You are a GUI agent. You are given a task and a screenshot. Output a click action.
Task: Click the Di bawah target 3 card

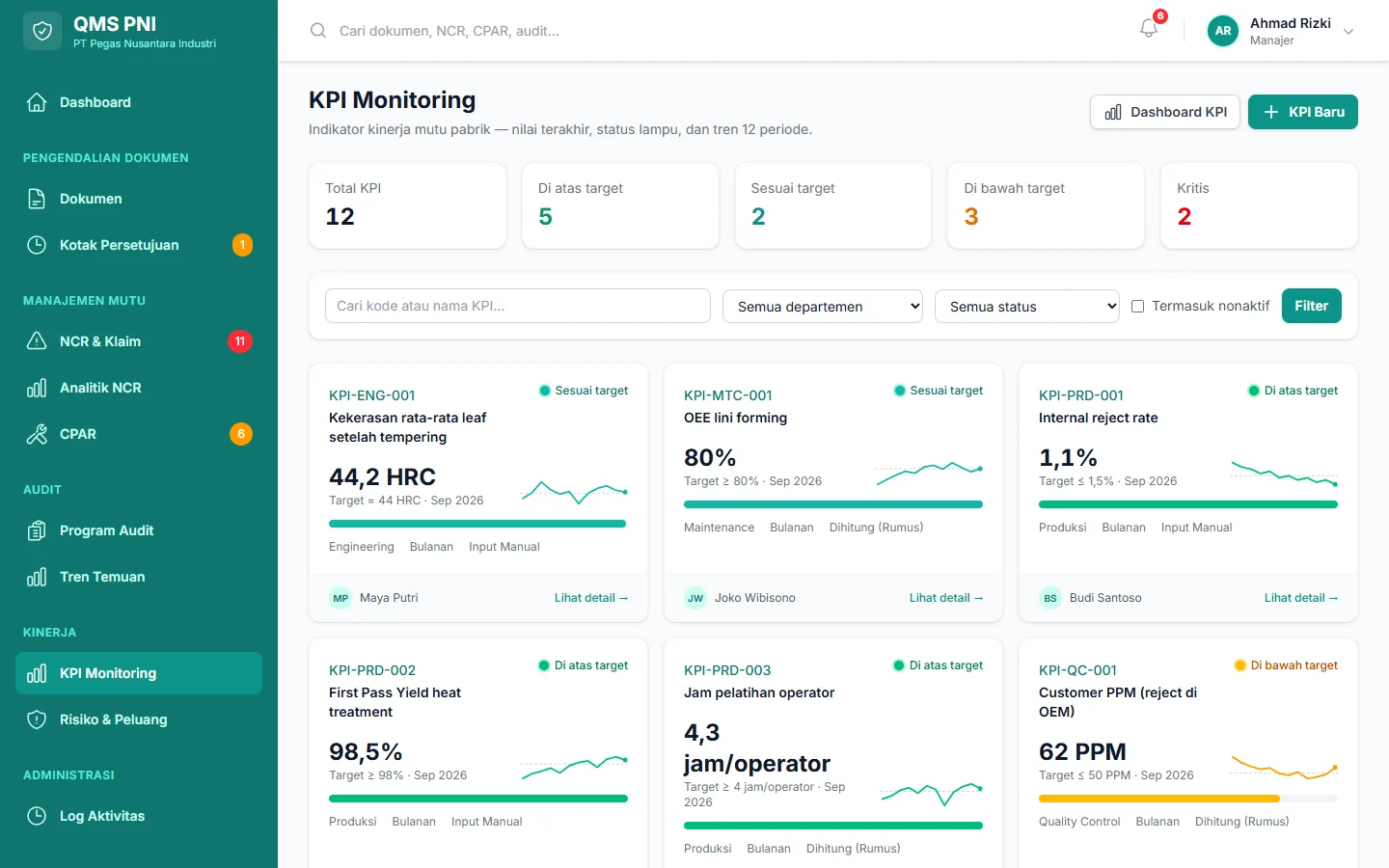click(x=1046, y=205)
